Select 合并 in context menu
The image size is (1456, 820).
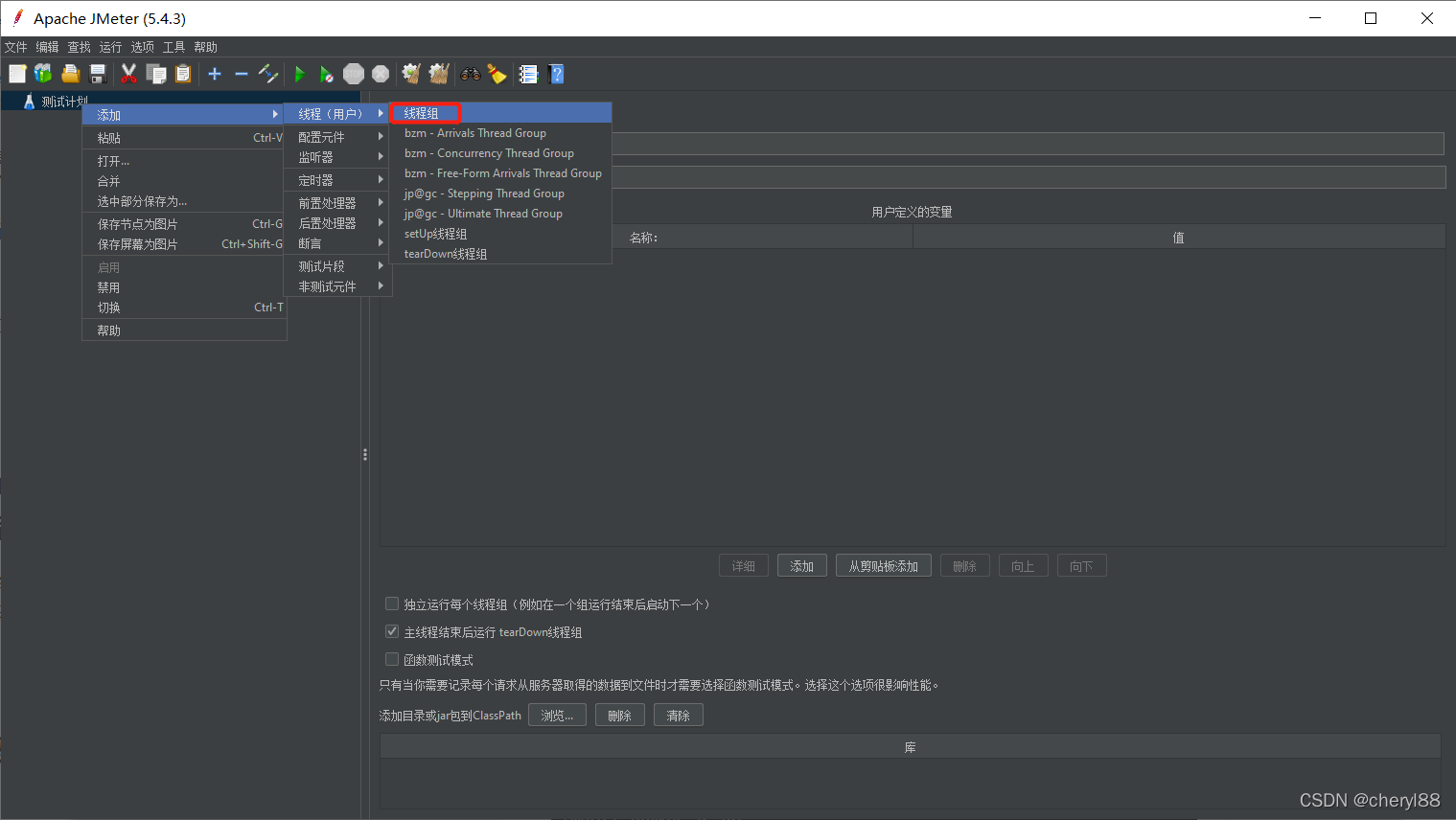pos(184,181)
